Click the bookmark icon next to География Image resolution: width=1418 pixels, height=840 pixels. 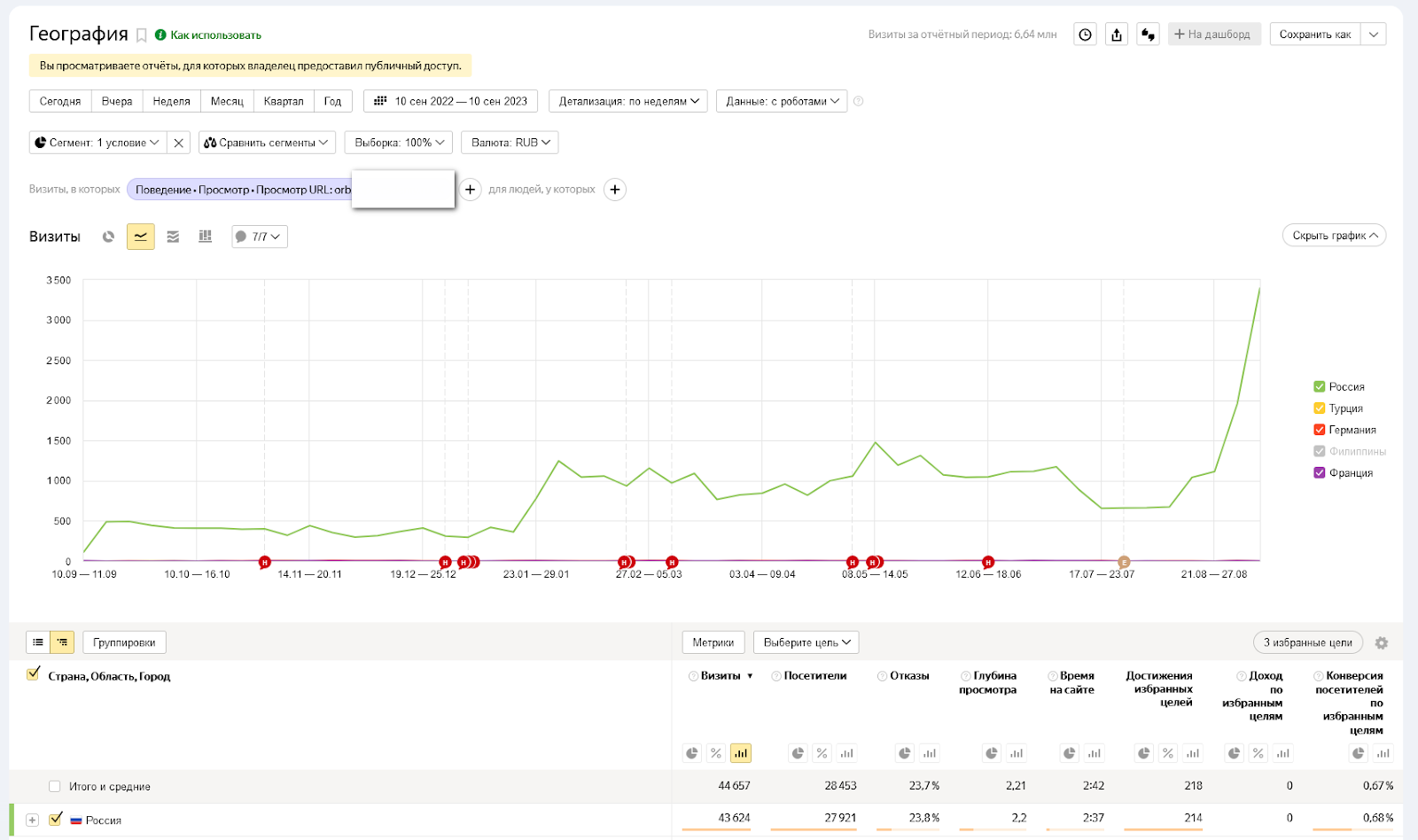pos(141,35)
